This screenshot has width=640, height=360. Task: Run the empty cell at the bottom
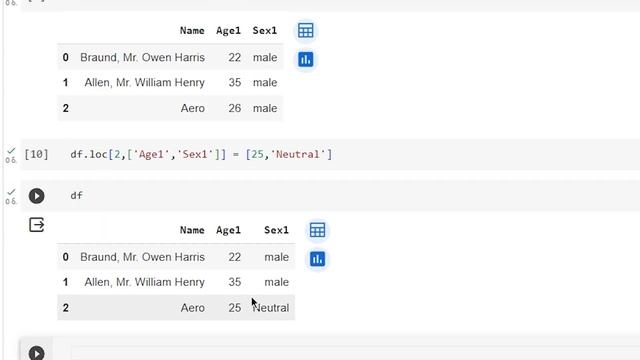point(36,353)
